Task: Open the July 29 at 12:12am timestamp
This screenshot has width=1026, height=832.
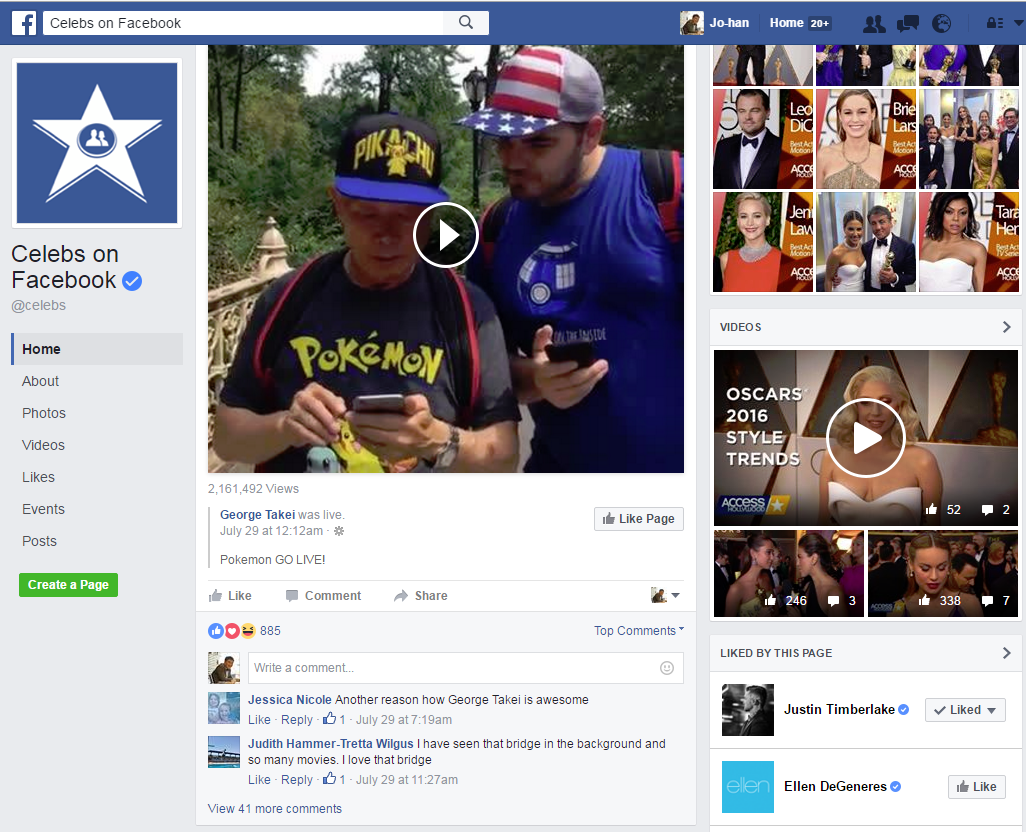Action: pos(272,531)
